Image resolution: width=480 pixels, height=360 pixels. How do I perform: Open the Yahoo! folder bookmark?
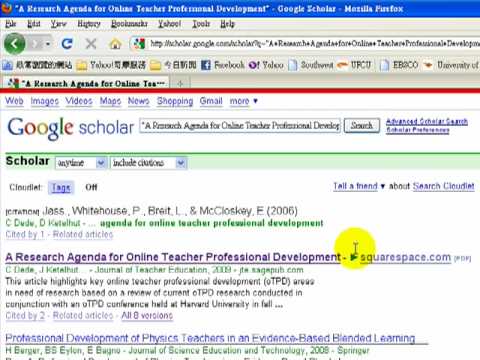pos(111,65)
